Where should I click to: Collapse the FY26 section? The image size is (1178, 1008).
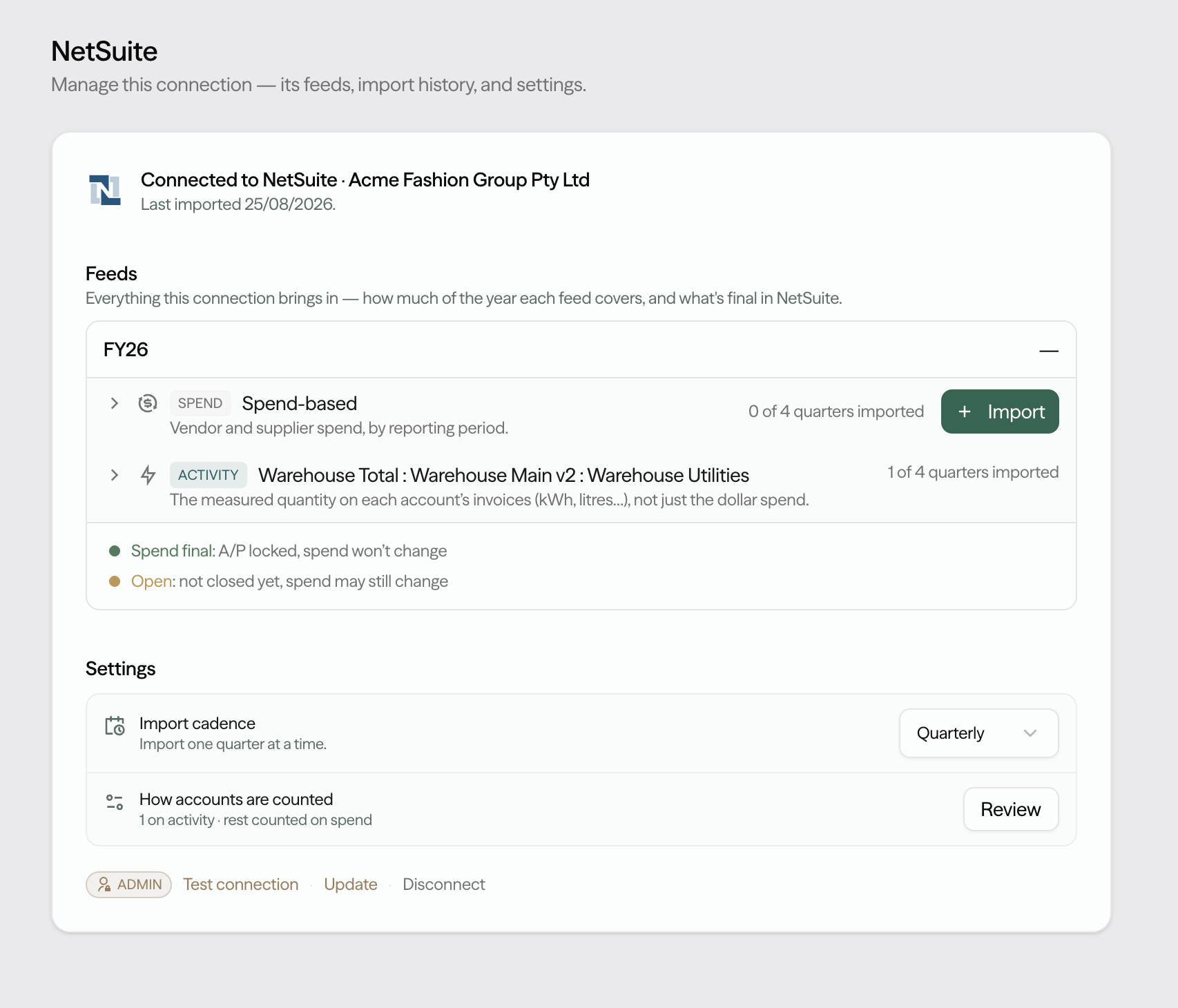click(1049, 351)
